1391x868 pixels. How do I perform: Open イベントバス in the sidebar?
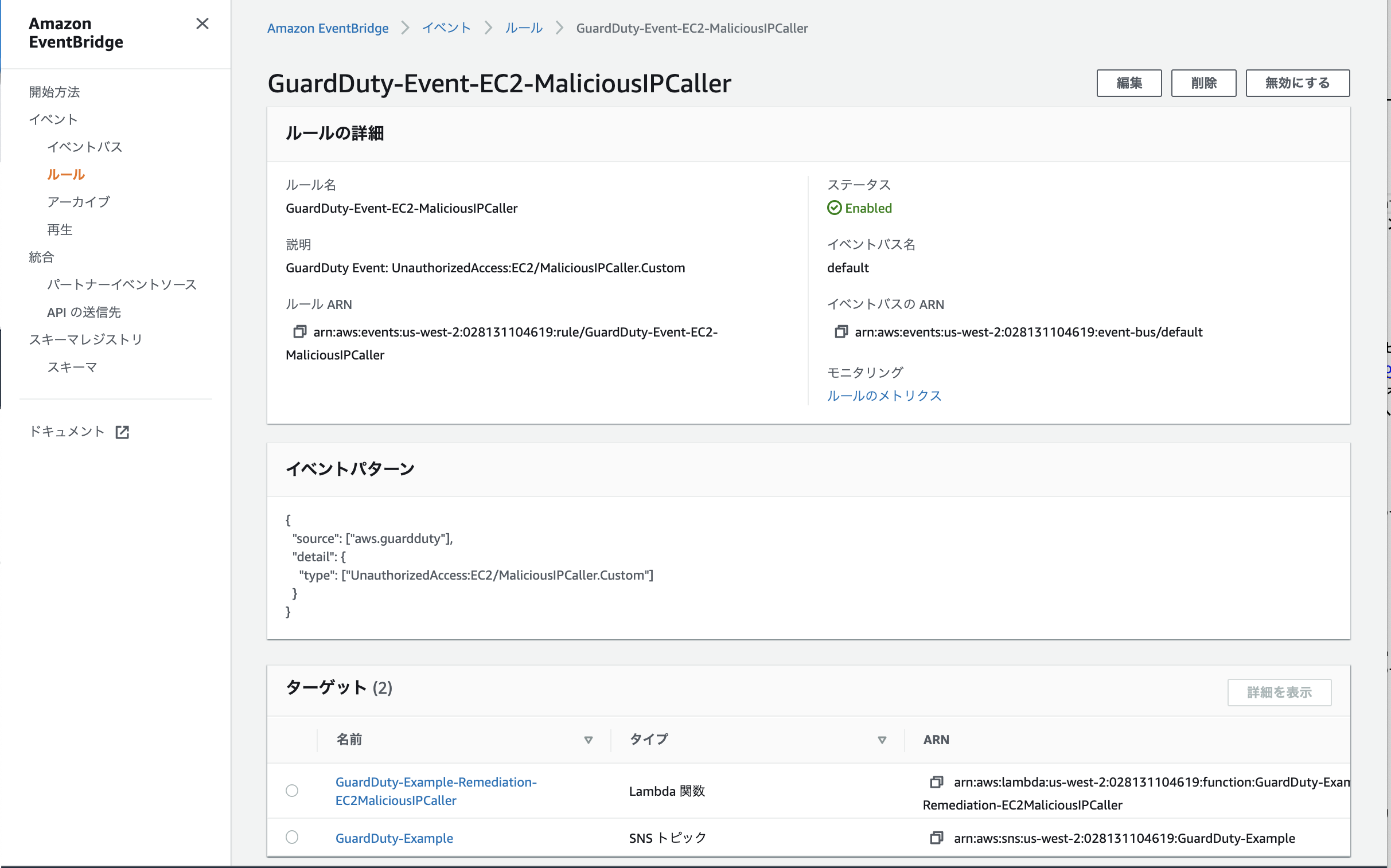pos(85,147)
